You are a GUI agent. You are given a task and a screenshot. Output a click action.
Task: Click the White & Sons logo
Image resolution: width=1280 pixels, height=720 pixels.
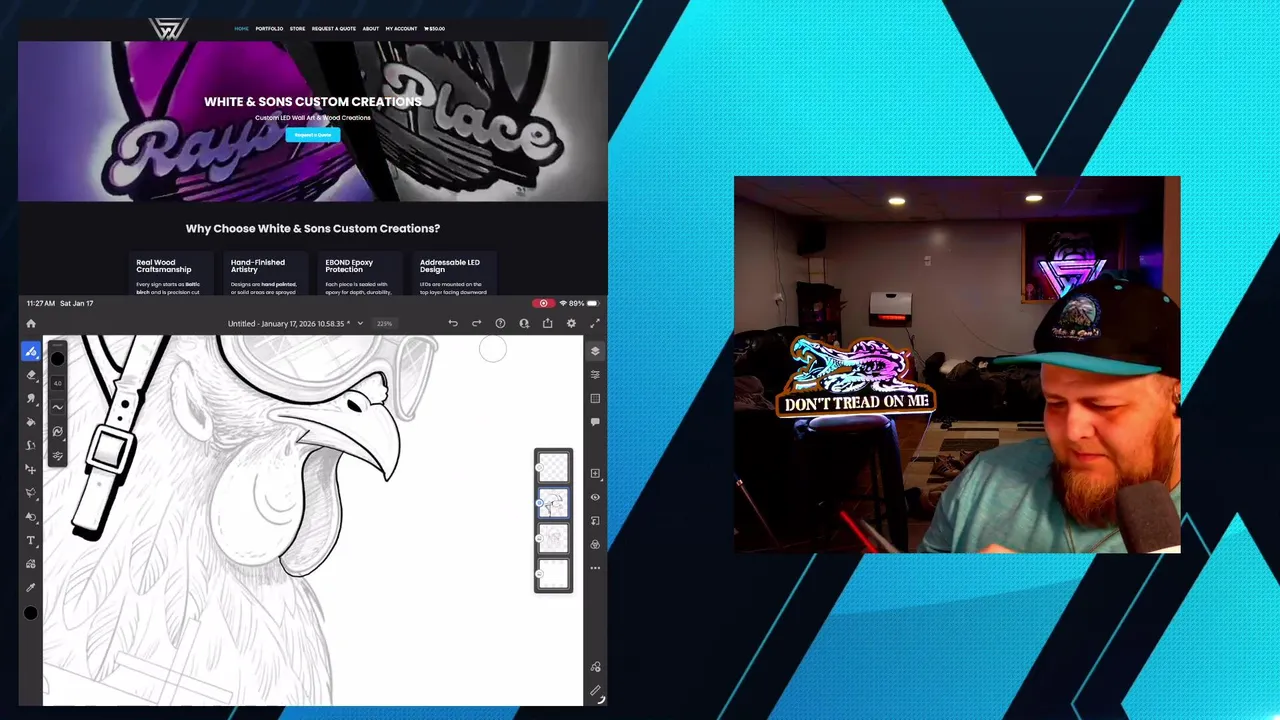[x=168, y=29]
